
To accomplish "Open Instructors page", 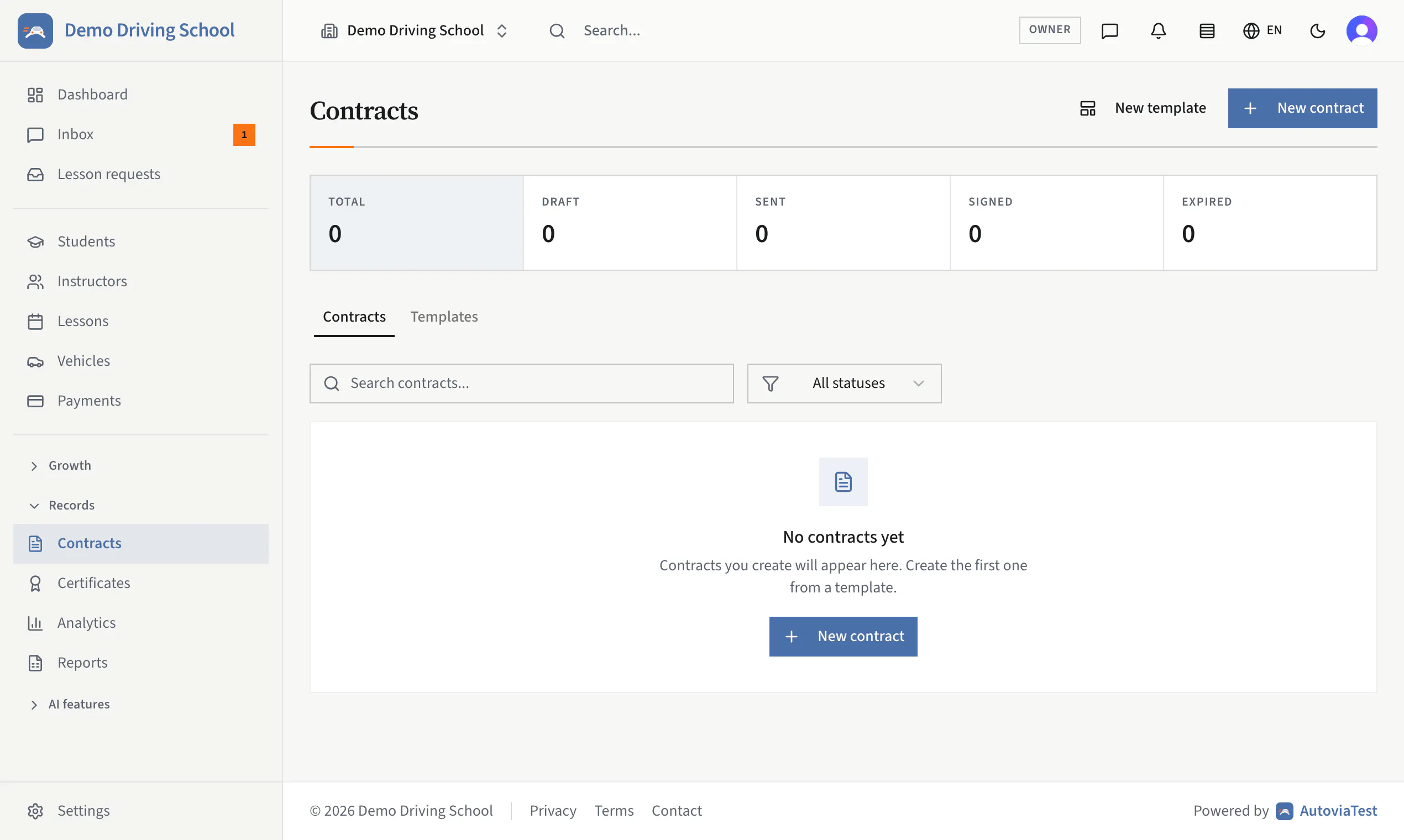I will (x=140, y=281).
